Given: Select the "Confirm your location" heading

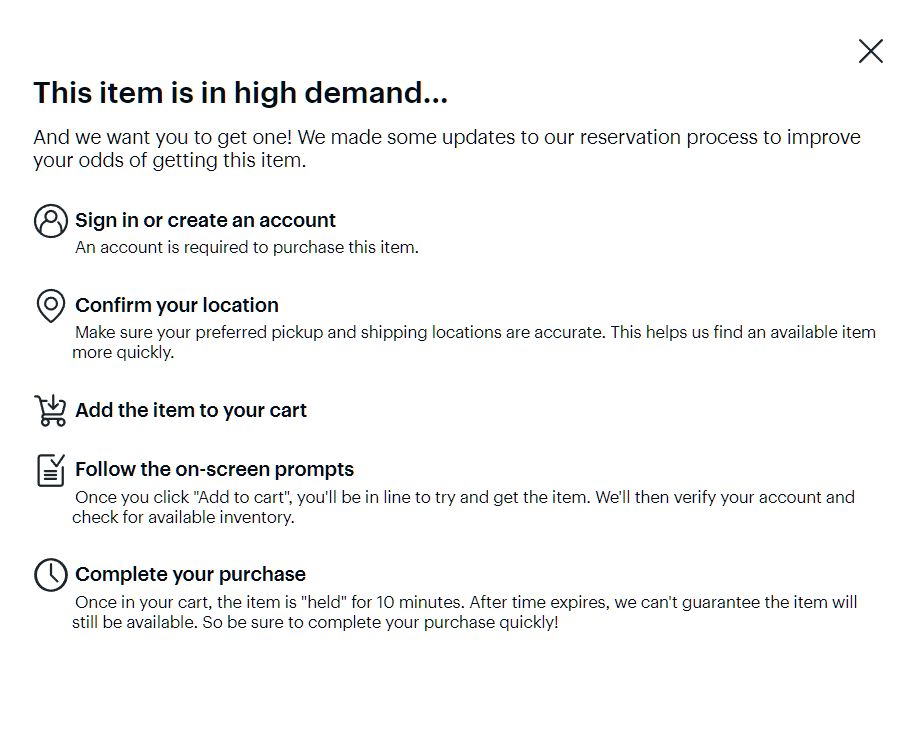Looking at the screenshot, I should [177, 305].
